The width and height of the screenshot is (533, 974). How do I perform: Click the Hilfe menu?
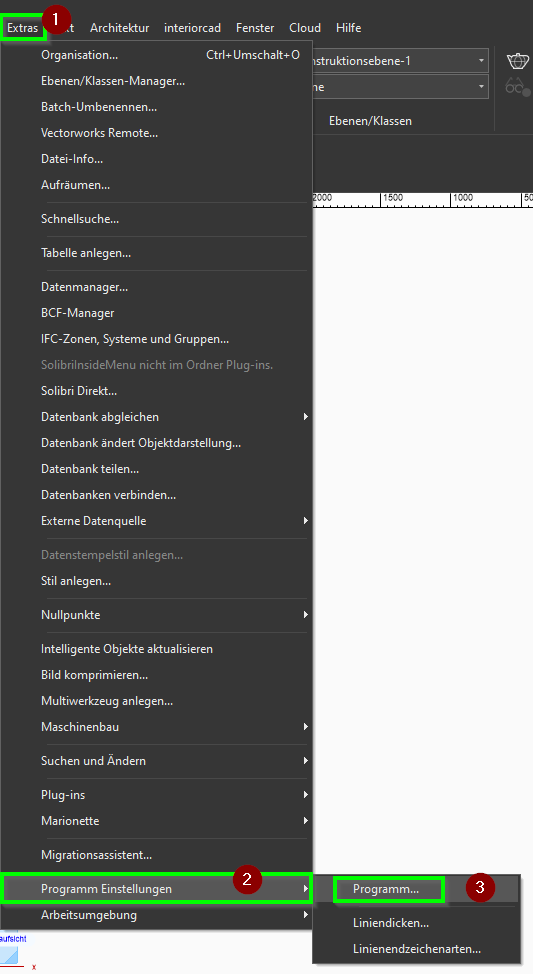pos(348,28)
